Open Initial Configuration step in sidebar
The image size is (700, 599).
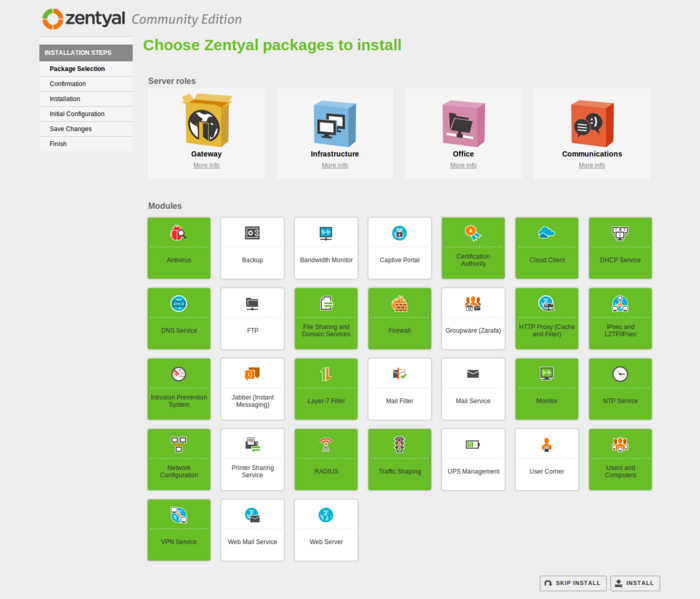pos(77,114)
